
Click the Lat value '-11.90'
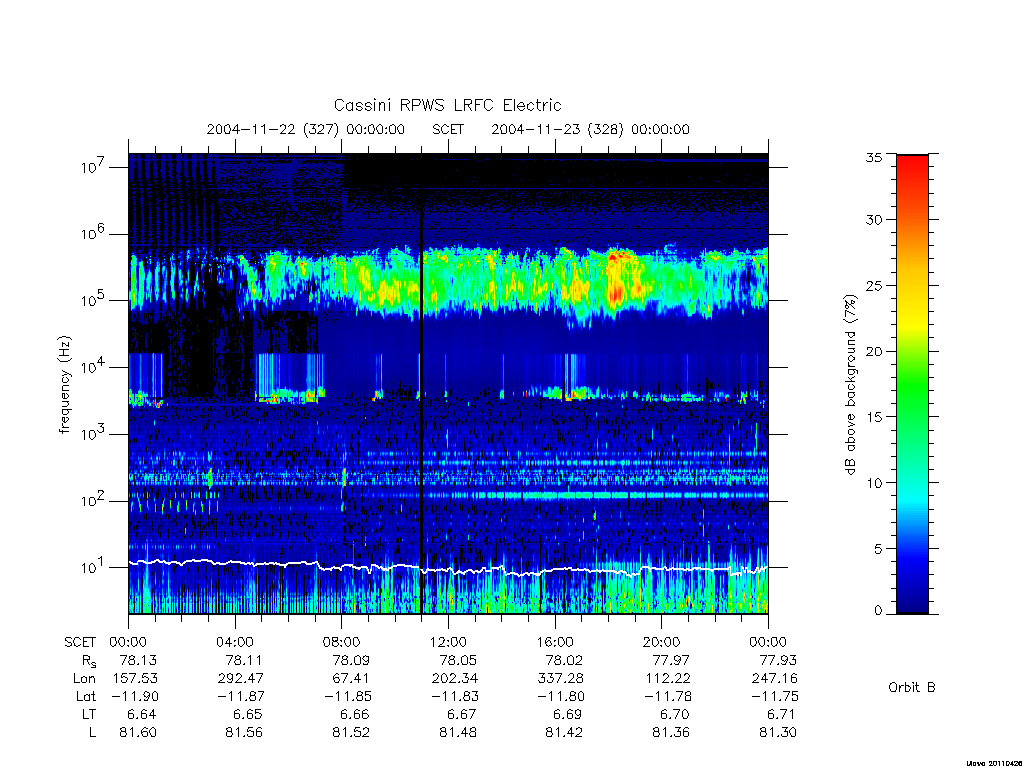coord(134,696)
